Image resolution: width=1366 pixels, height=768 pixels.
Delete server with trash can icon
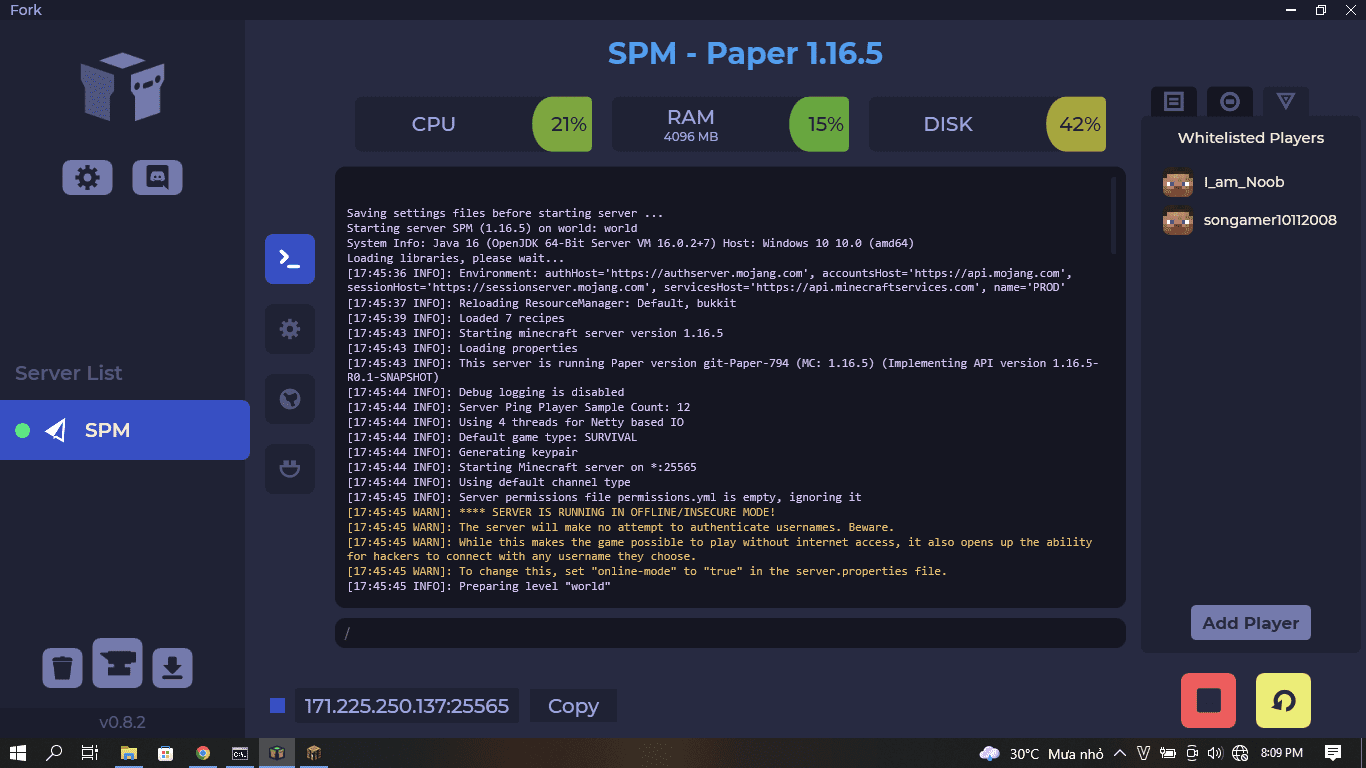[62, 667]
